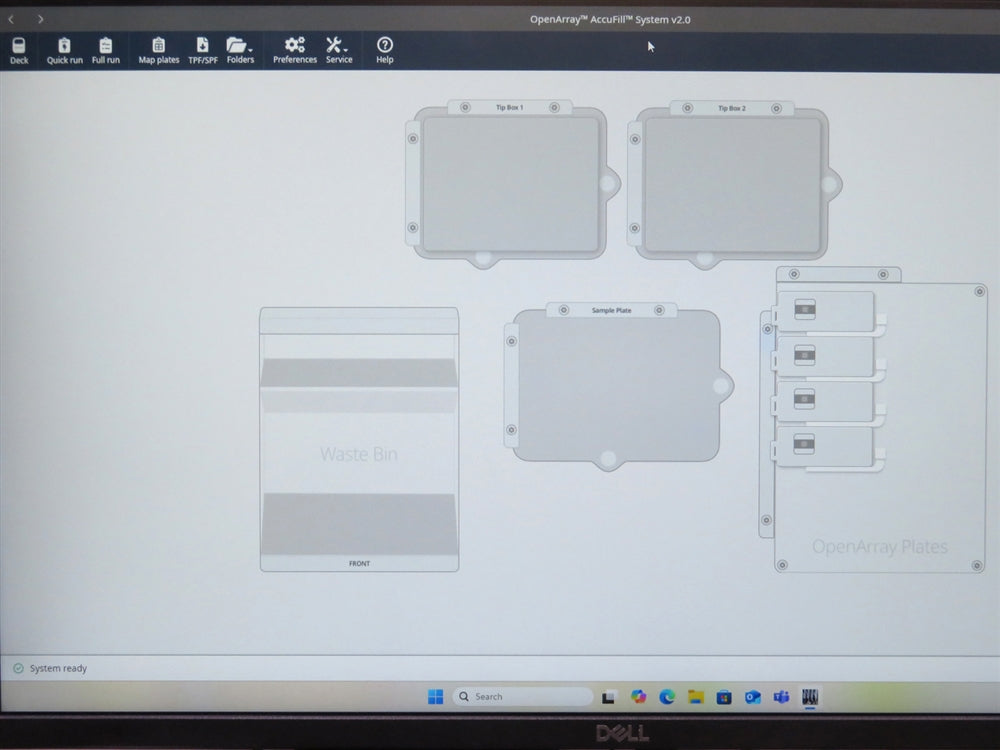Click the FRONT label on waste bin
1000x750 pixels.
(359, 563)
